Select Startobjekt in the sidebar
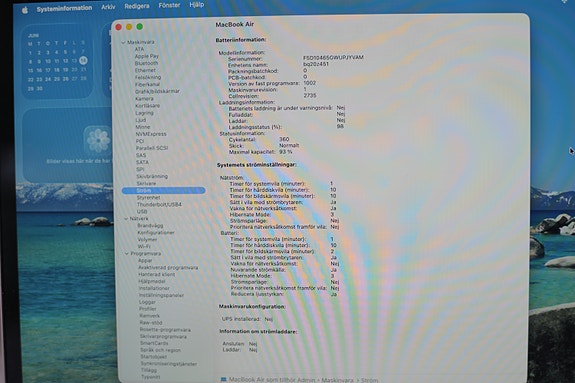575x383 pixels. coord(154,357)
